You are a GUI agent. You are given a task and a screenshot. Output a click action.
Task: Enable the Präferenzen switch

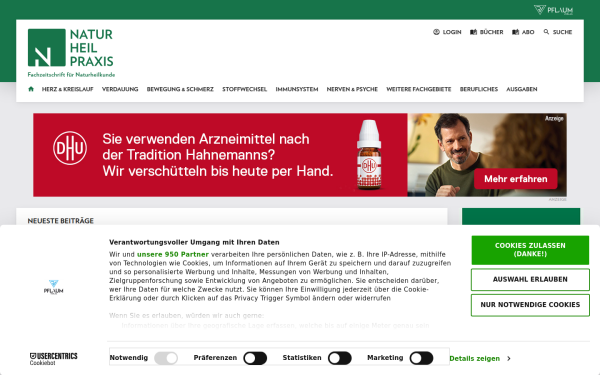click(255, 358)
